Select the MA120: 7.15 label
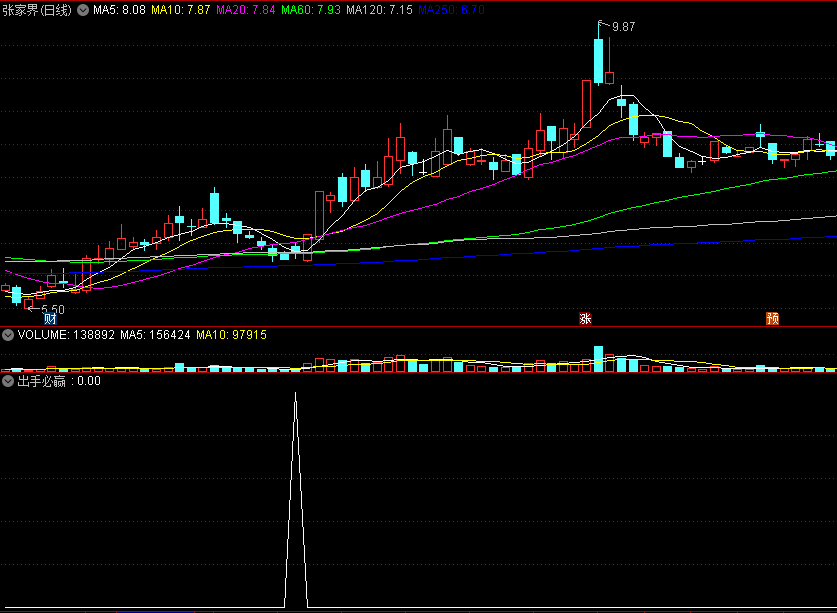This screenshot has width=837, height=613. (379, 10)
